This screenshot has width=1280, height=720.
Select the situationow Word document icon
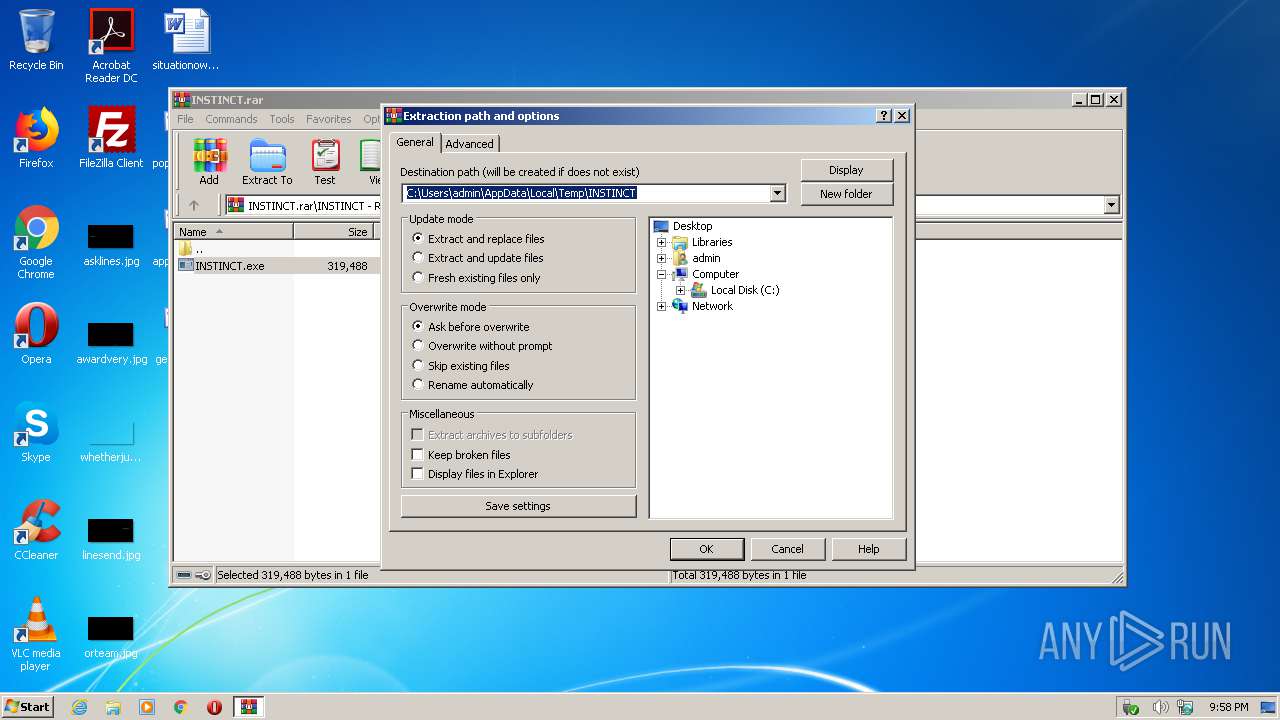click(186, 40)
